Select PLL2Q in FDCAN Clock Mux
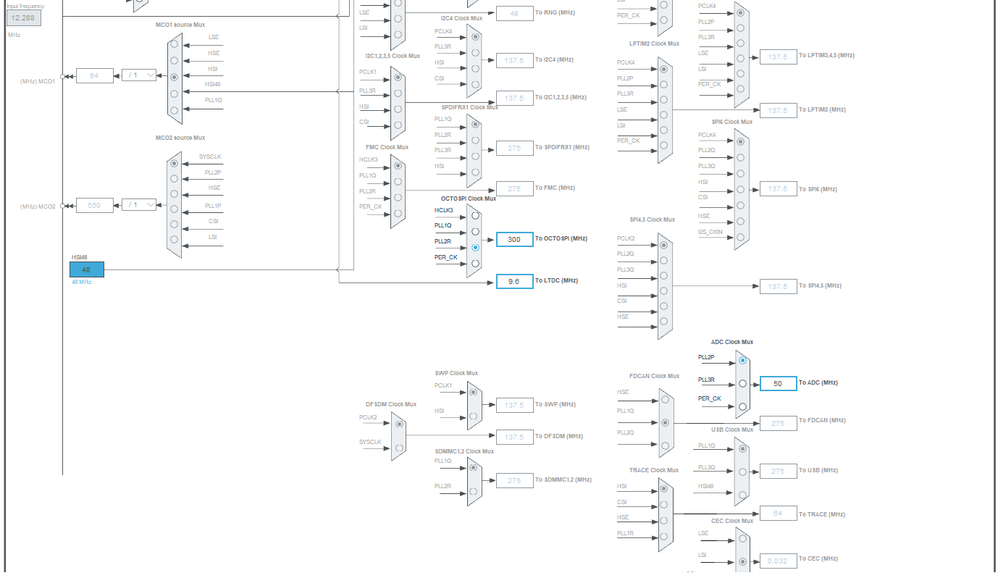Viewport: 998px width, 573px height. coord(665,446)
